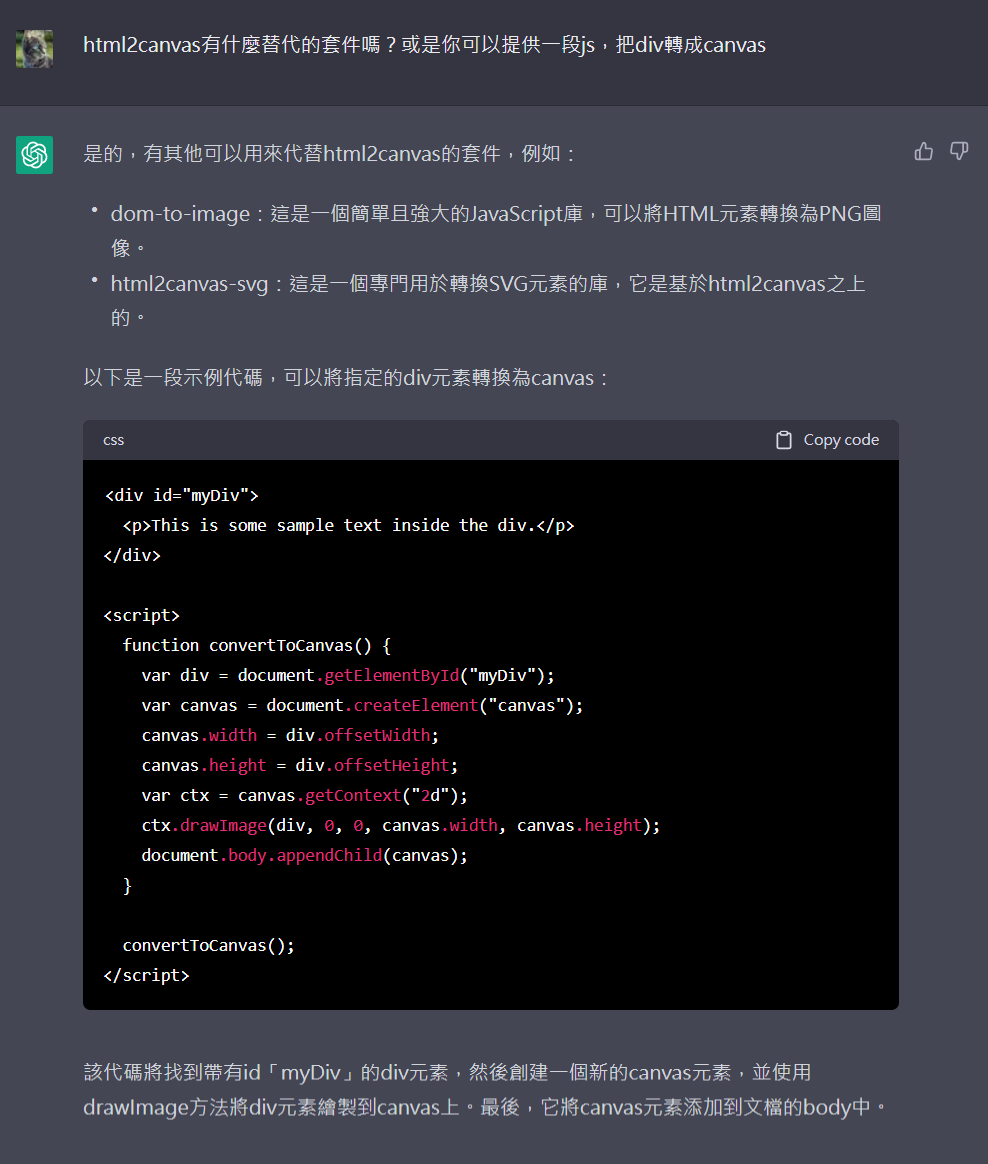Click the createElement("canvas") code line
This screenshot has width=988, height=1164.
[362, 705]
